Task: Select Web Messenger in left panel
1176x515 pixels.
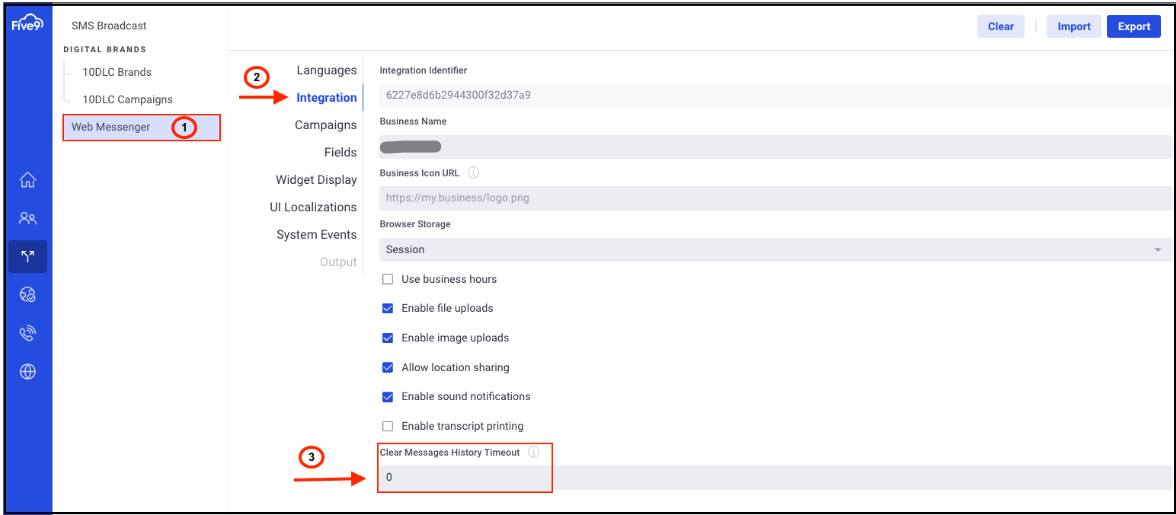Action: click(142, 127)
